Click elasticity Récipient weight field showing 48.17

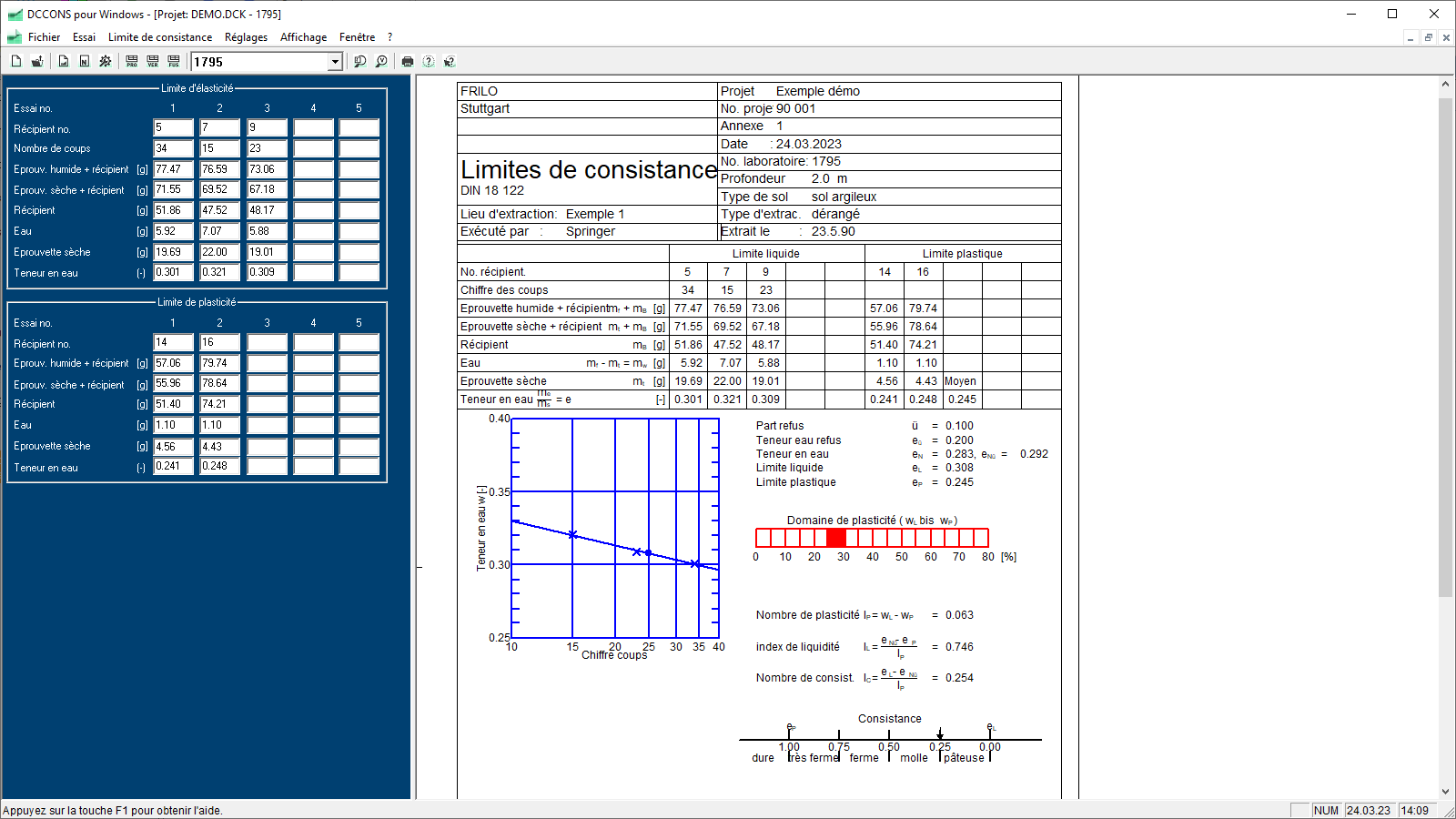(x=268, y=210)
